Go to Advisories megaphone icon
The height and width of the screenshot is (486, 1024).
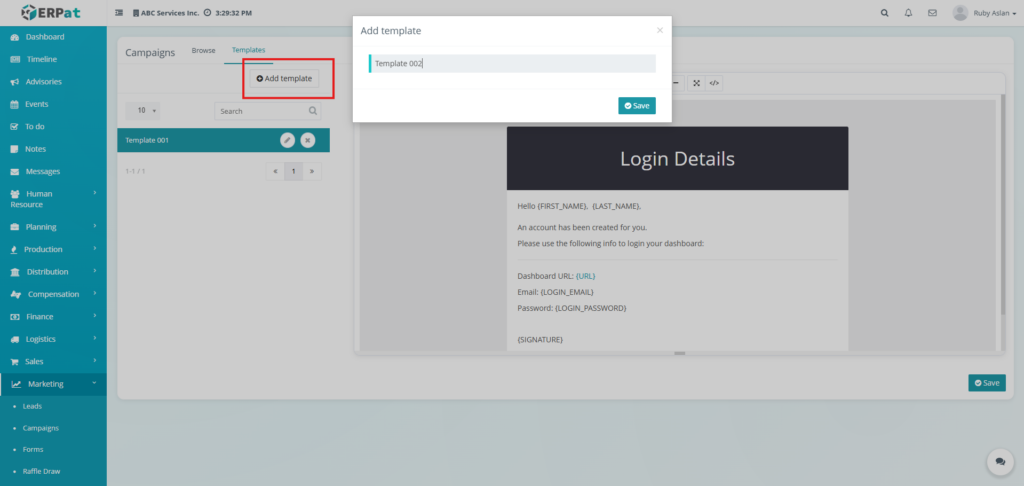(x=15, y=82)
